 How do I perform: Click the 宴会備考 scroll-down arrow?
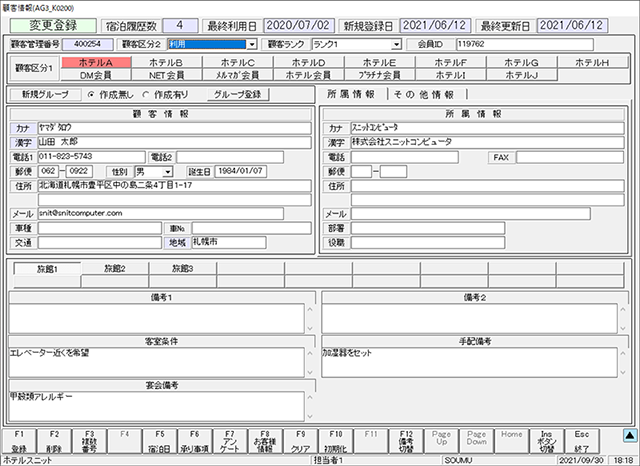pyautogui.click(x=310, y=416)
